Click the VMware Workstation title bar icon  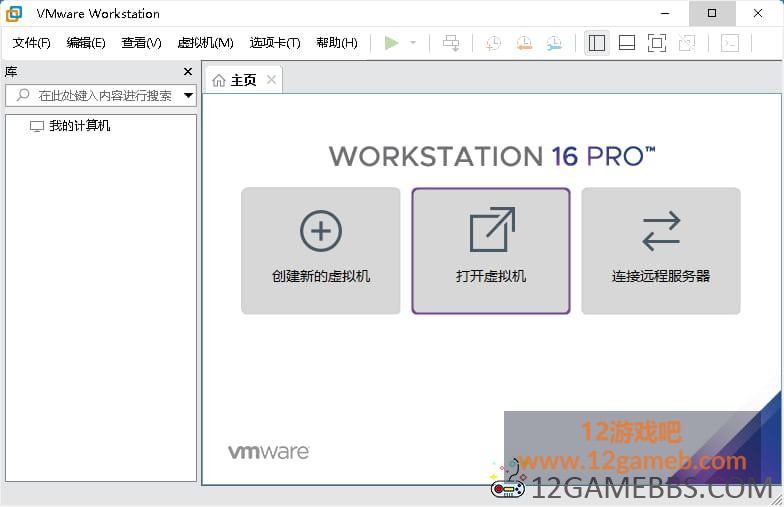pyautogui.click(x=14, y=14)
